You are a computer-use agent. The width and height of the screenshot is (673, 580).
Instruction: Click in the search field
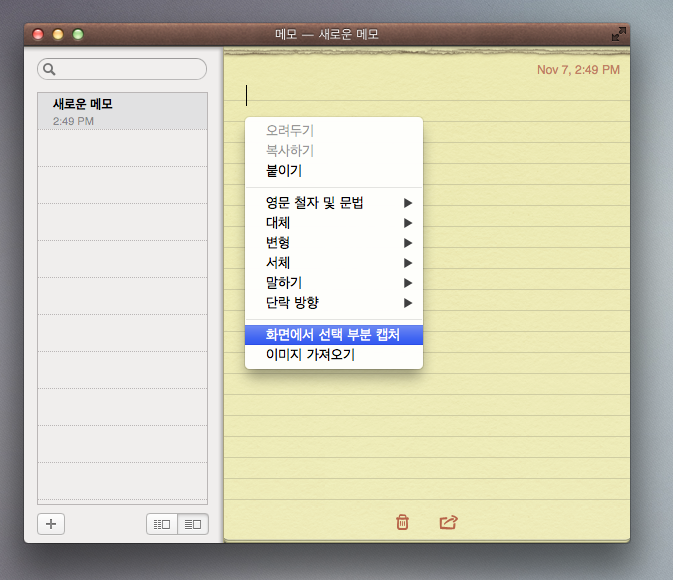pyautogui.click(x=122, y=69)
